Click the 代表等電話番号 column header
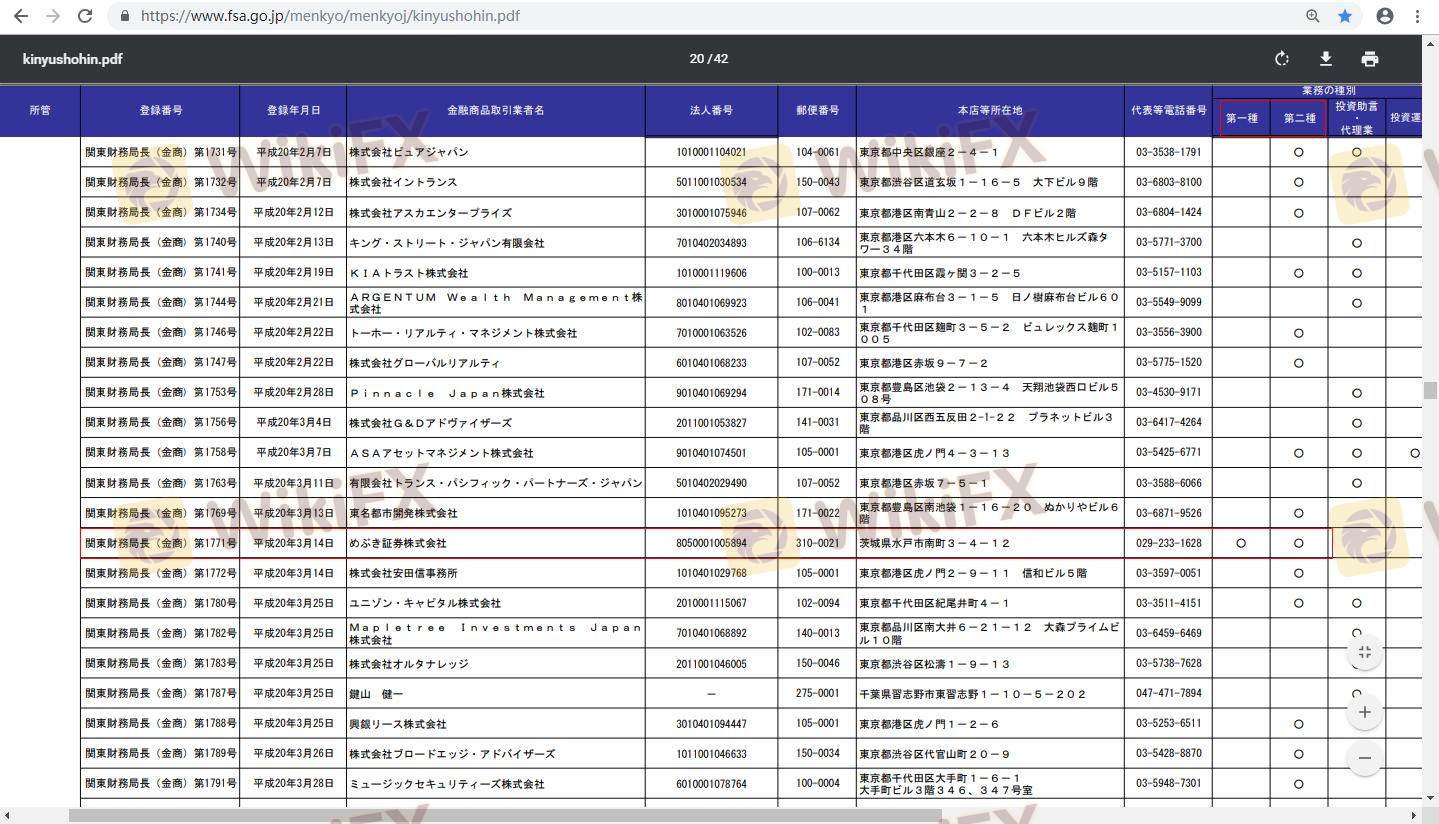This screenshot has width=1439, height=824. tap(1168, 110)
